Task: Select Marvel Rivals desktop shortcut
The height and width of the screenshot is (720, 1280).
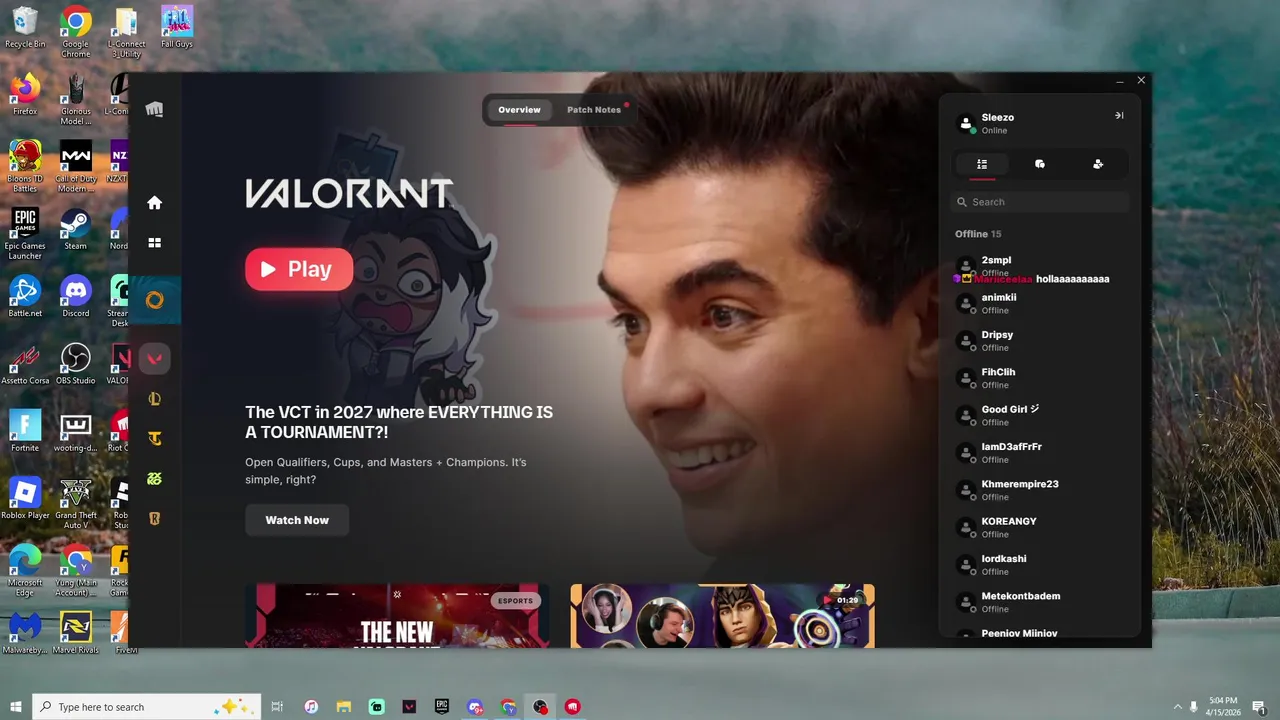Action: (76, 632)
